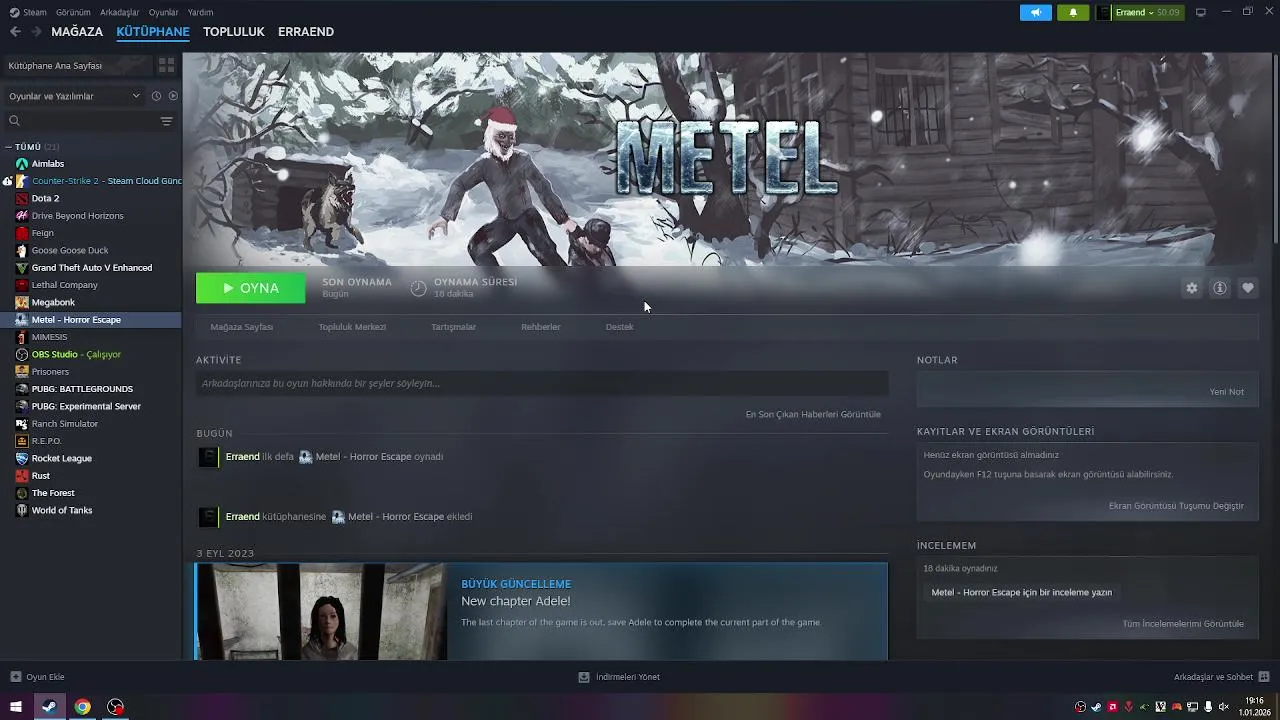Image resolution: width=1280 pixels, height=720 pixels.
Task: Open Tüm İncelemelerimi Görüntüle link
Action: pyautogui.click(x=1183, y=624)
